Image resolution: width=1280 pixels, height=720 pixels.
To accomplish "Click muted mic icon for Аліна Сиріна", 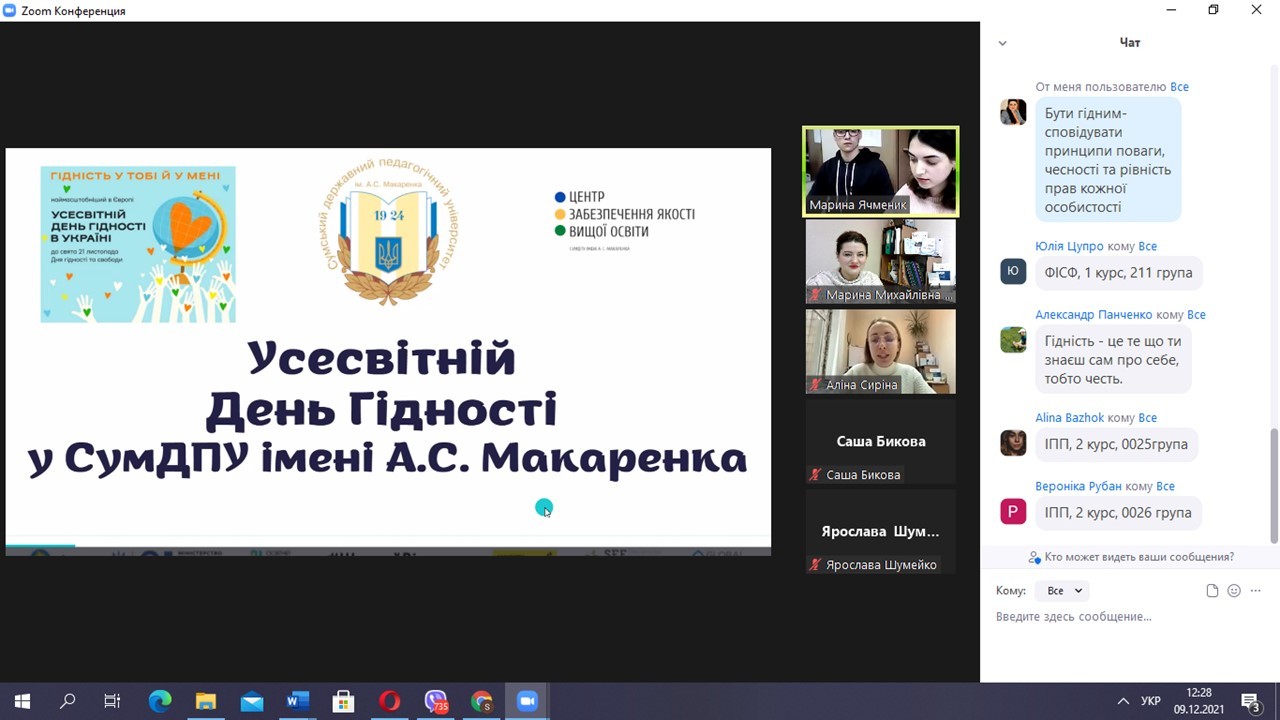I will tap(816, 385).
